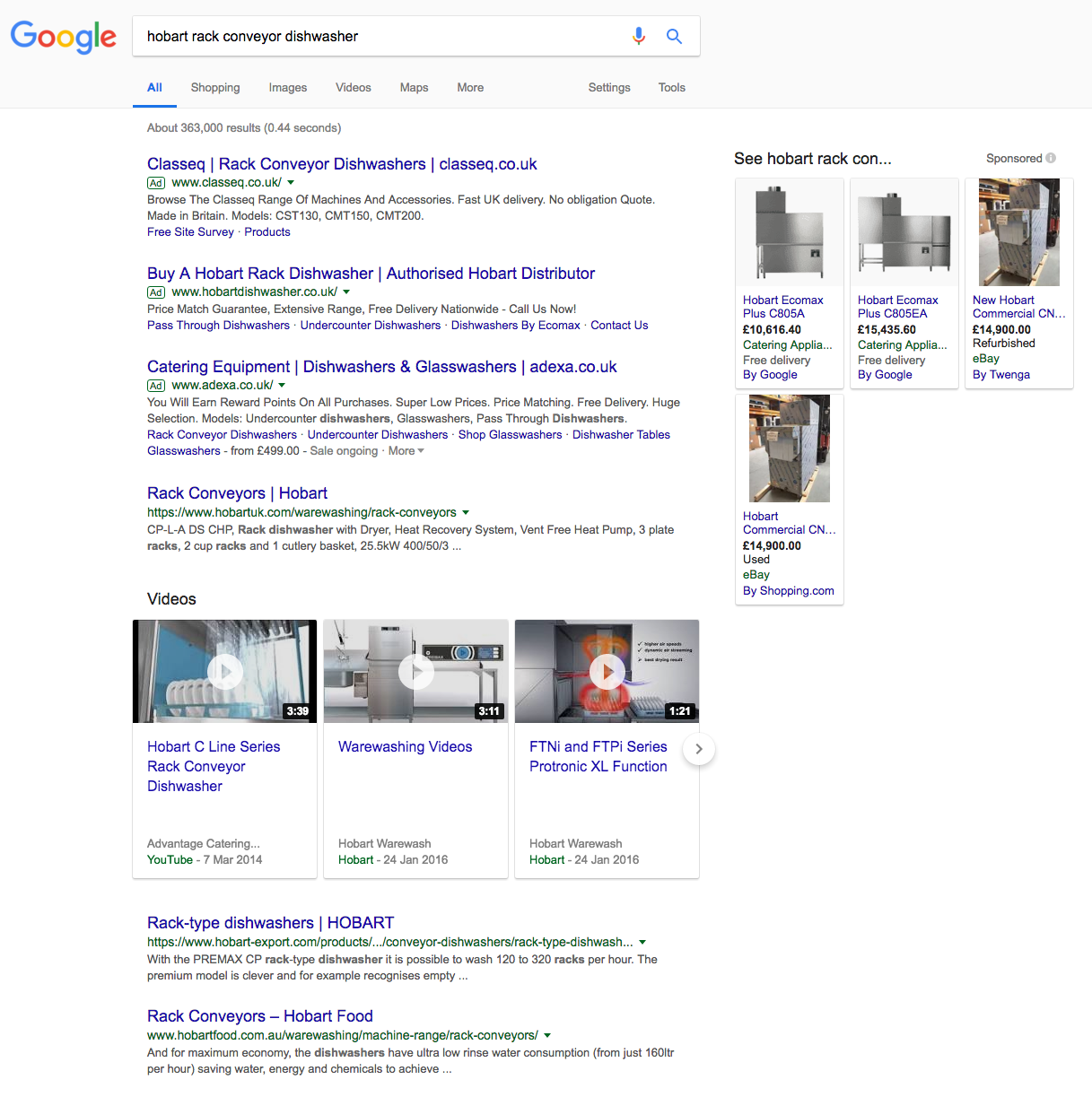
Task: Open Buy A Hobart Rack Dishwasher ad
Action: click(371, 274)
